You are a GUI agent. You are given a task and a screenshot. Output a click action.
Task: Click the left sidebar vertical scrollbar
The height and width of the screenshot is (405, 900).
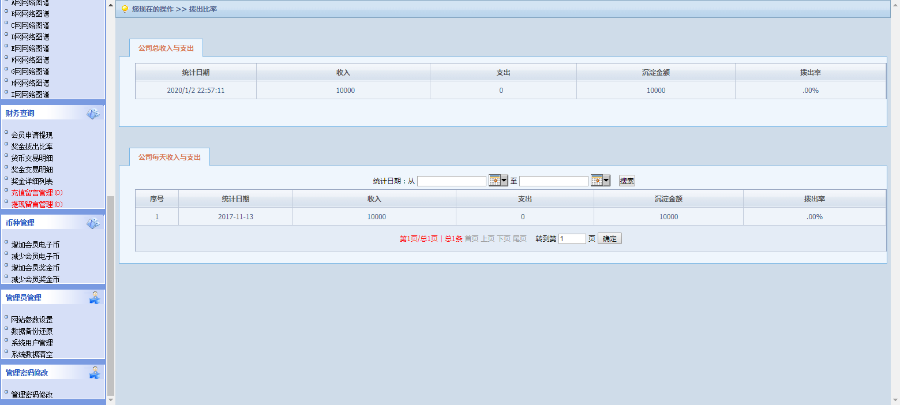tap(111, 295)
